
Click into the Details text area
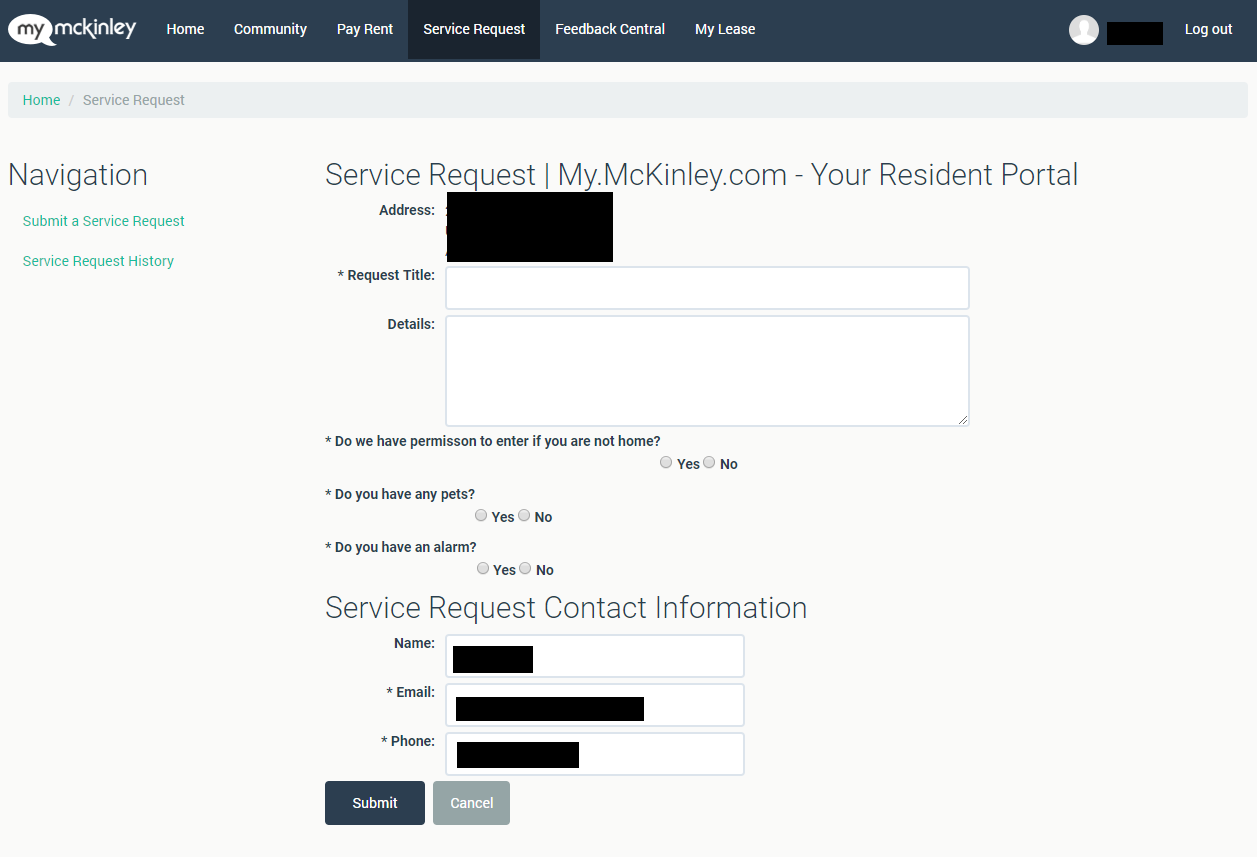click(x=707, y=371)
